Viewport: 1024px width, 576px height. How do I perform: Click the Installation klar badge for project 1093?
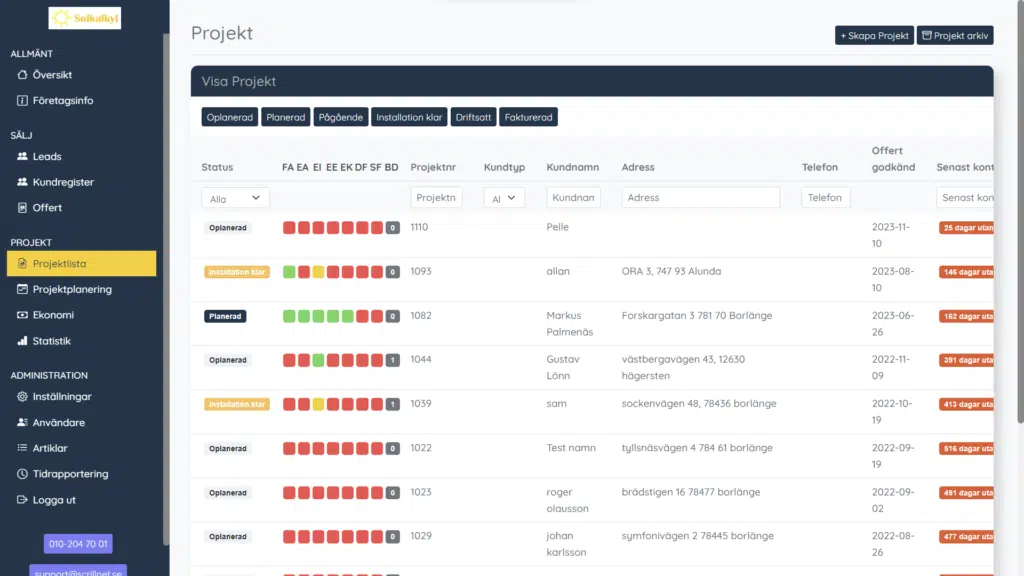(x=236, y=272)
